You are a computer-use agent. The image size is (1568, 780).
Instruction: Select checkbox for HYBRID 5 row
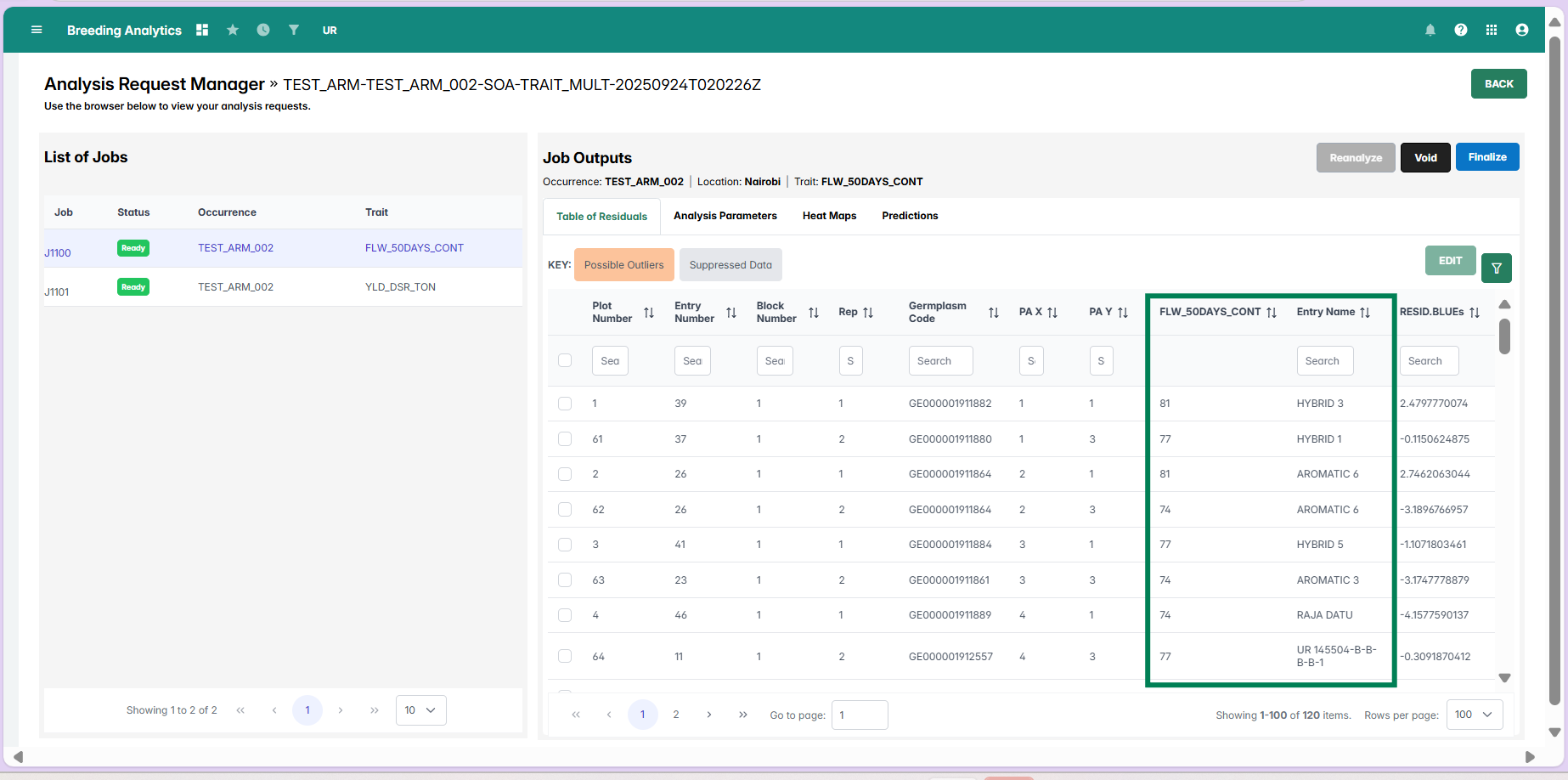[x=565, y=545]
